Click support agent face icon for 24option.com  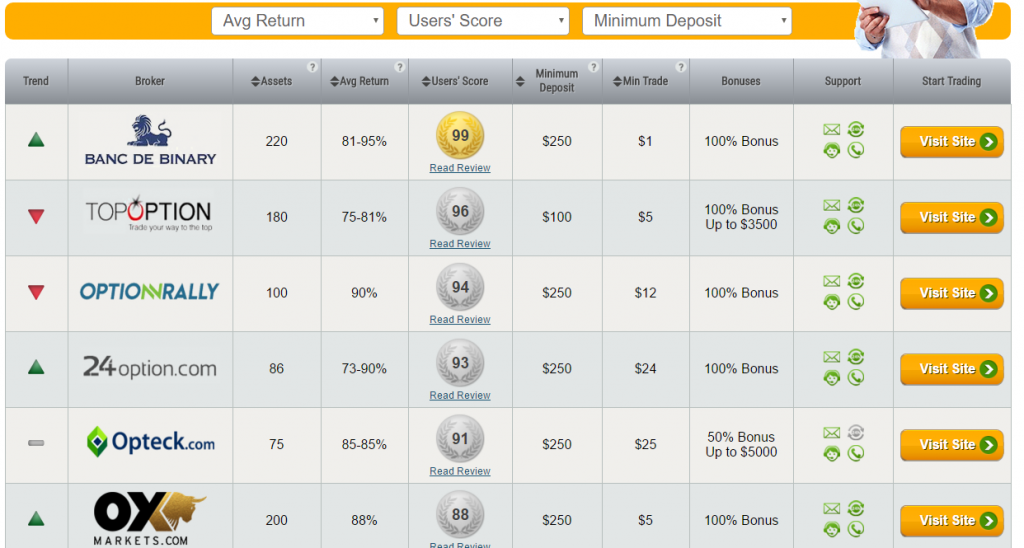tap(831, 378)
